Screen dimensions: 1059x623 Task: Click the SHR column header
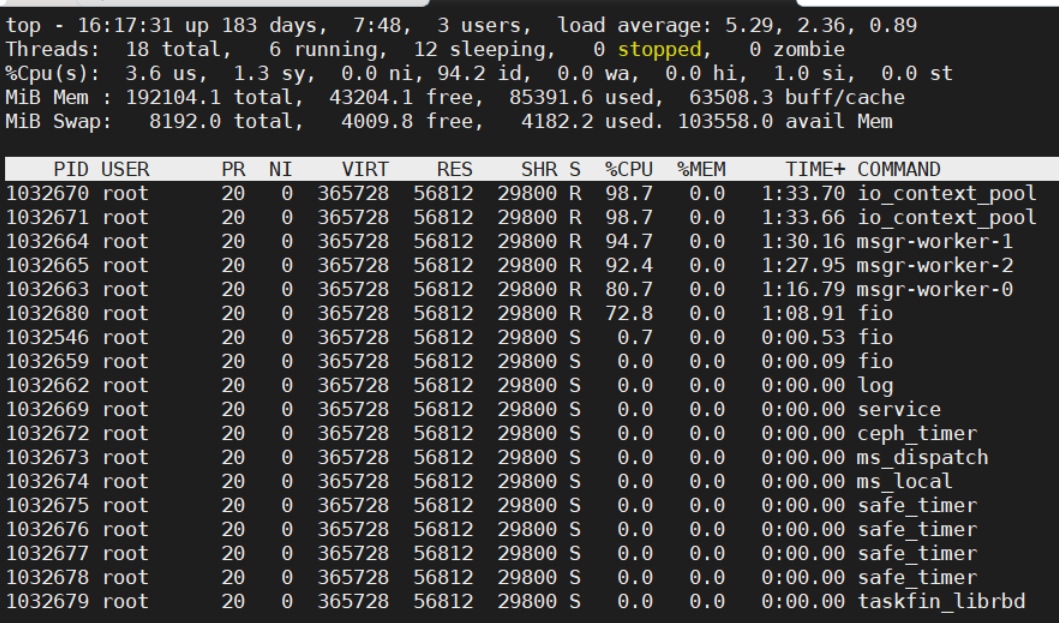(x=539, y=169)
